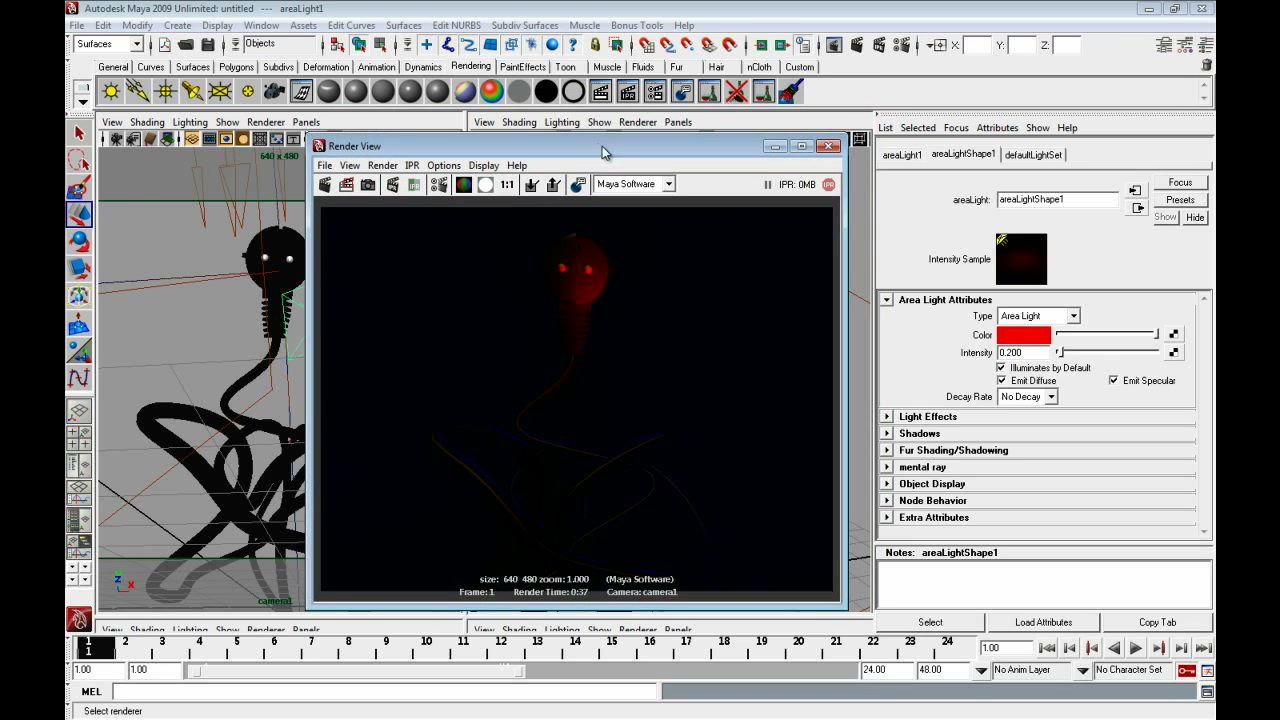1280x720 pixels.
Task: Select the defaultLightSet tab
Action: tap(1033, 155)
